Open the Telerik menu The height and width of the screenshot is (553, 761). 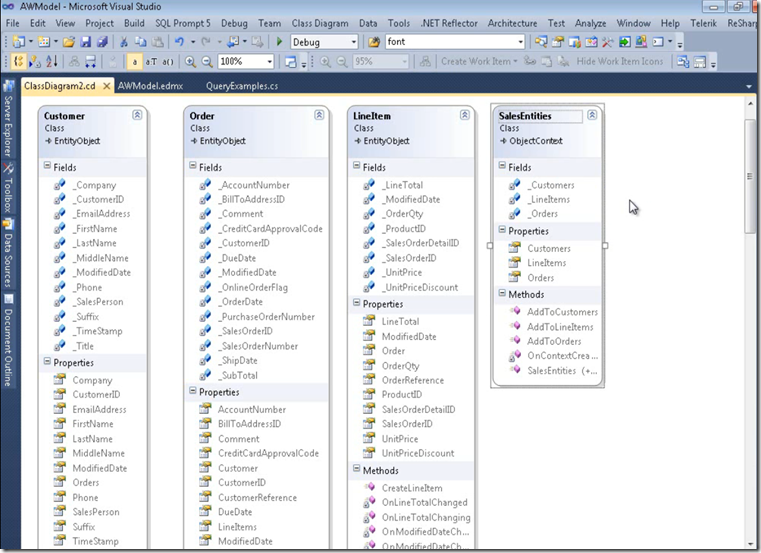(703, 23)
